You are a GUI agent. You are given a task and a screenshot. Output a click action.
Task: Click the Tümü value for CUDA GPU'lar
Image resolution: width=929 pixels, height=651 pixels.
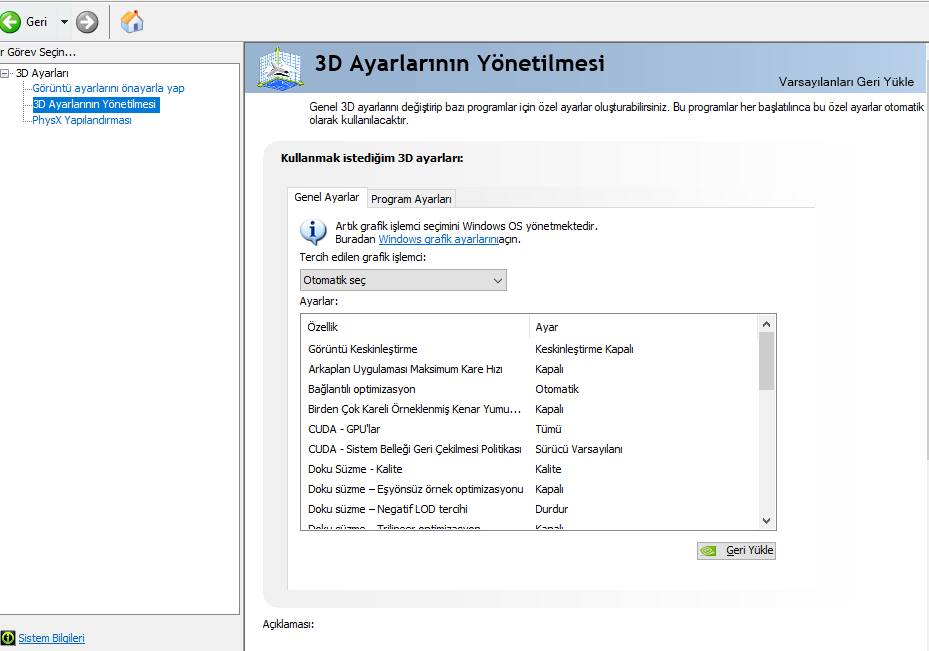(548, 429)
